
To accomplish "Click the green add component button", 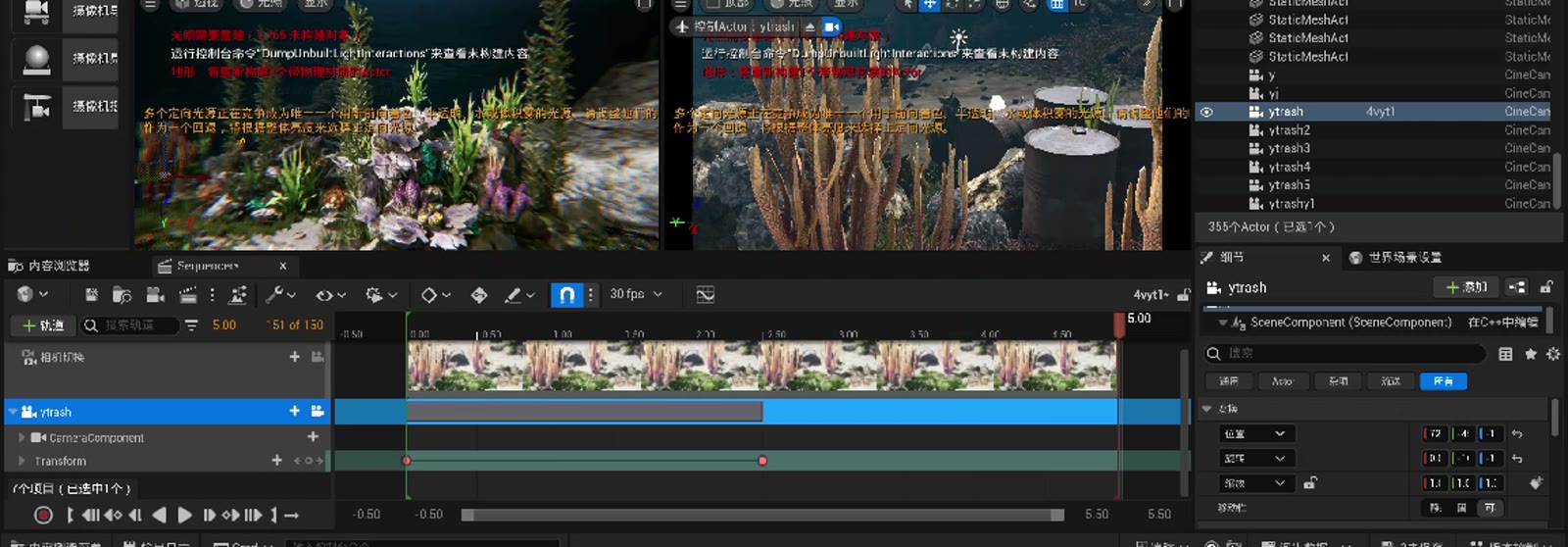I will (1466, 287).
